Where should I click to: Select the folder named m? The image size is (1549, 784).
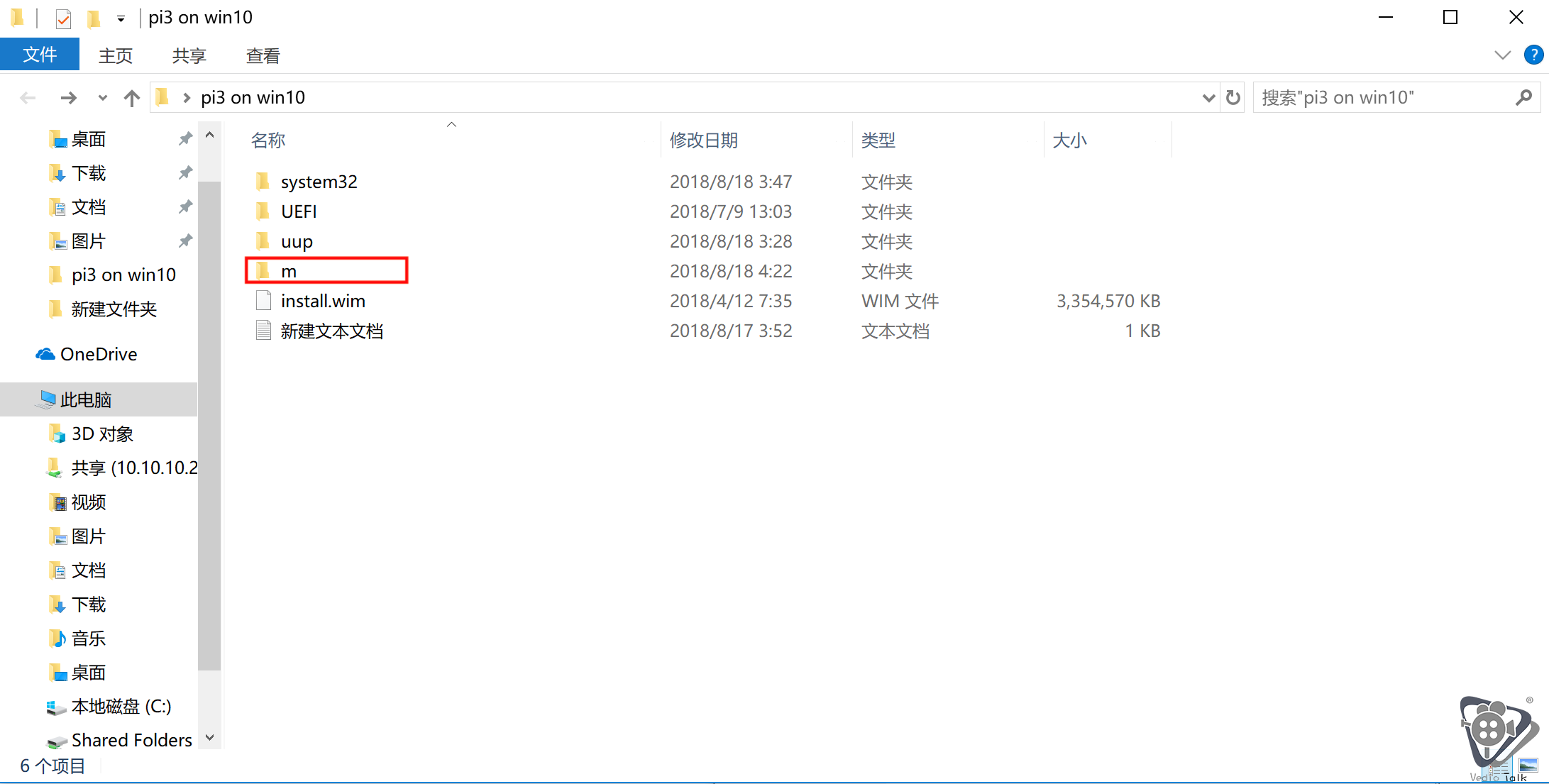tap(289, 271)
